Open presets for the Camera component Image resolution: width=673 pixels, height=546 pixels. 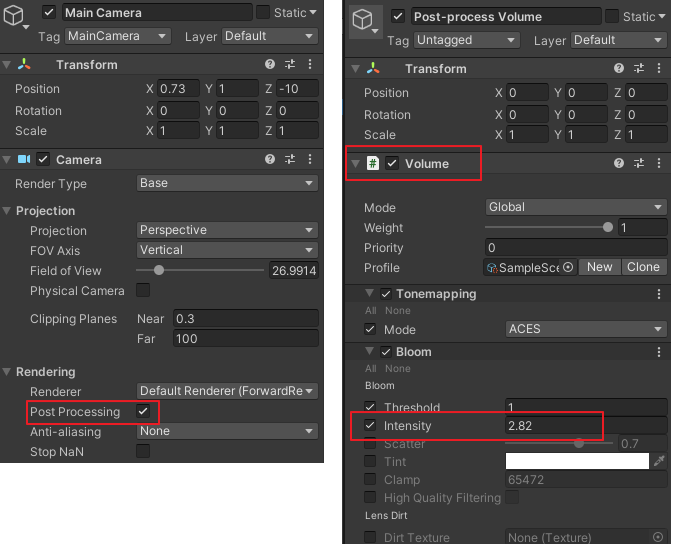pyautogui.click(x=290, y=159)
